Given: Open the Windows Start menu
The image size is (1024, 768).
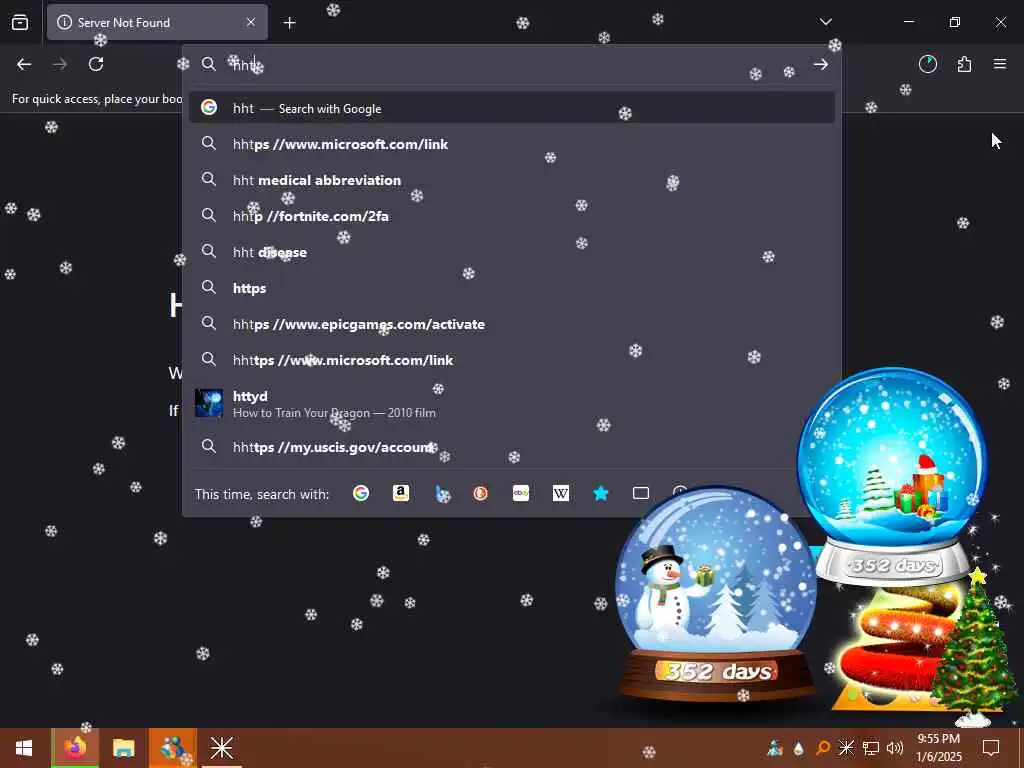Looking at the screenshot, I should [x=24, y=748].
